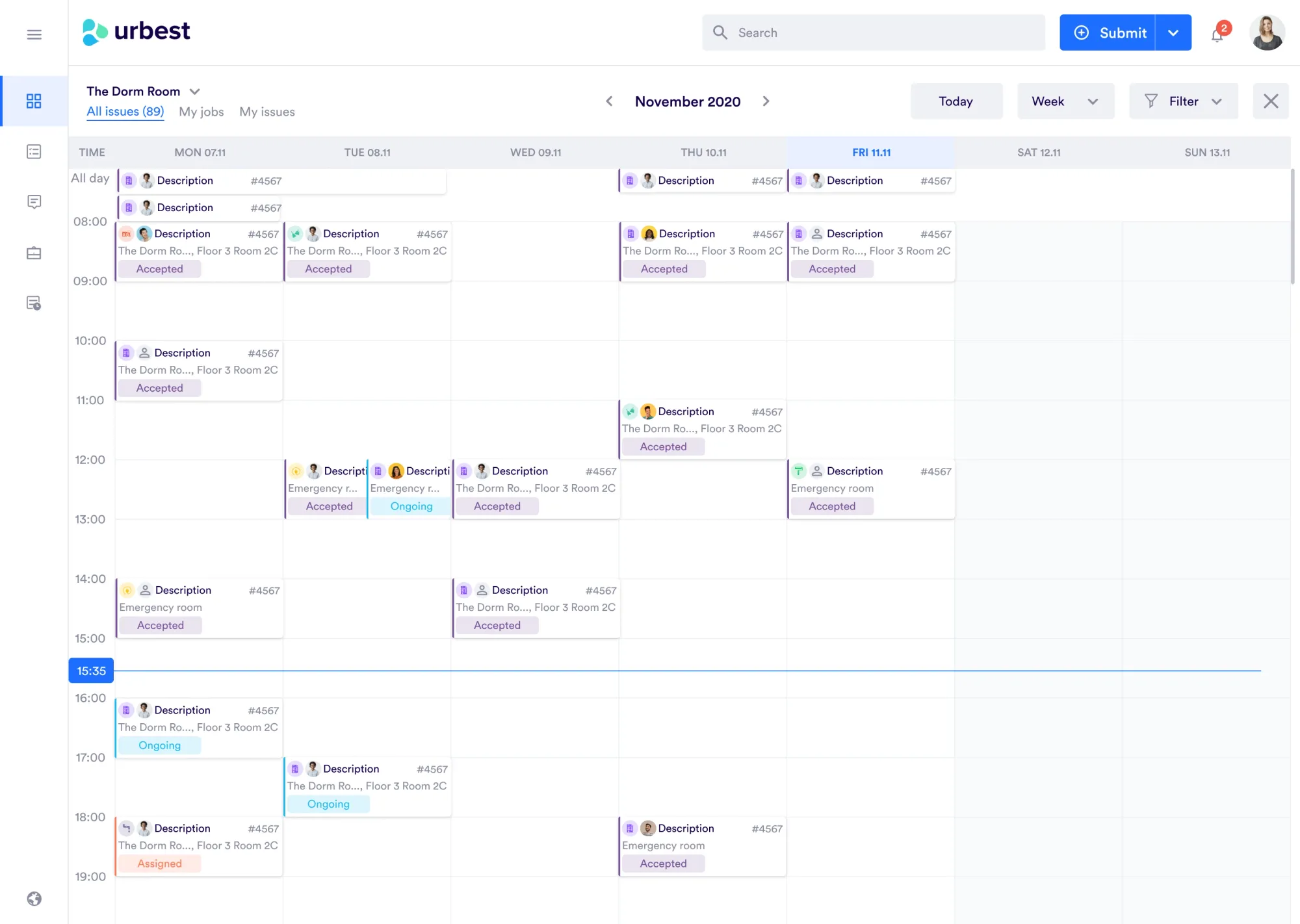Open notifications bell with badge
Image resolution: width=1300 pixels, height=924 pixels.
[1217, 34]
